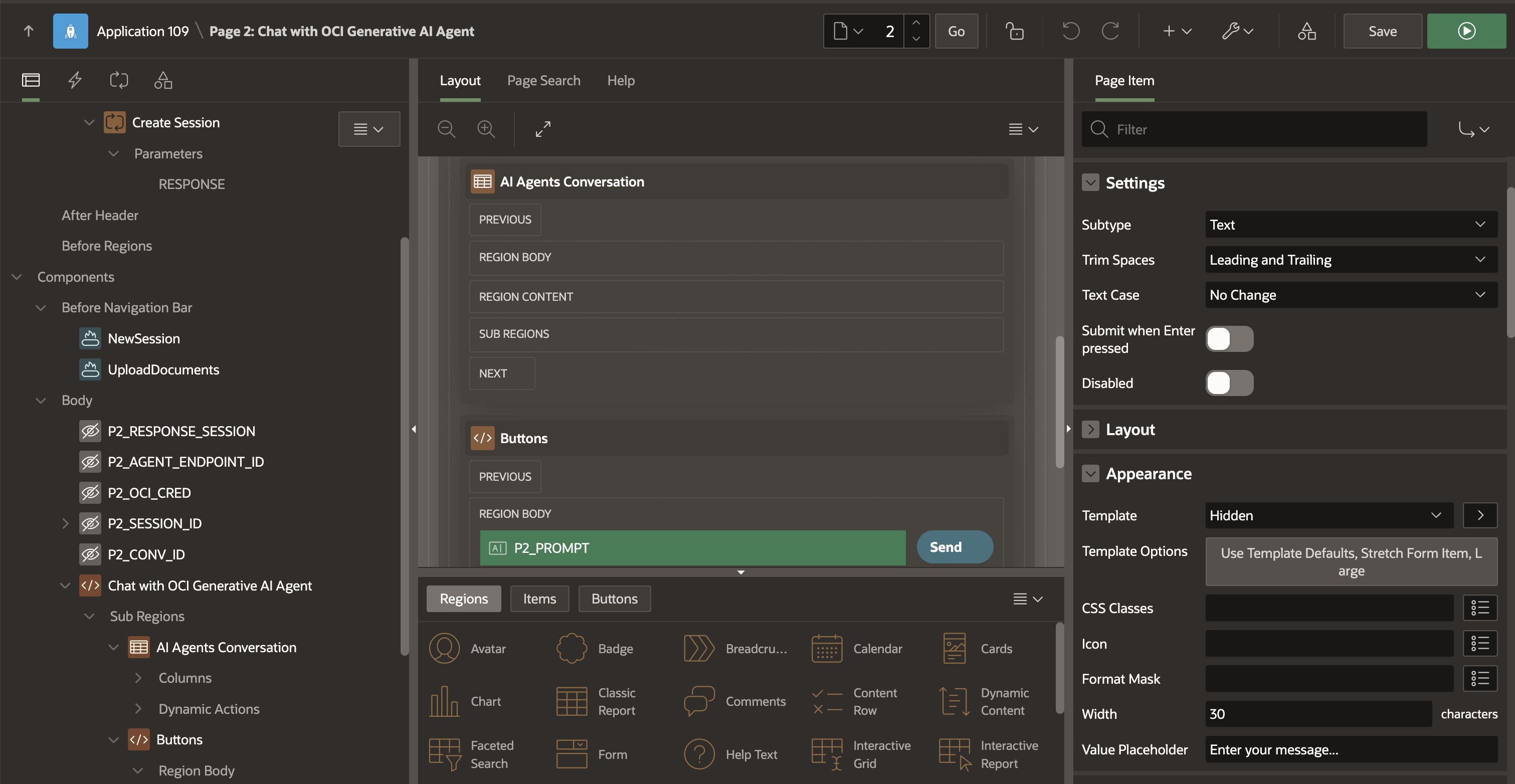Toggle Submit when Enter pressed switch

point(1229,339)
